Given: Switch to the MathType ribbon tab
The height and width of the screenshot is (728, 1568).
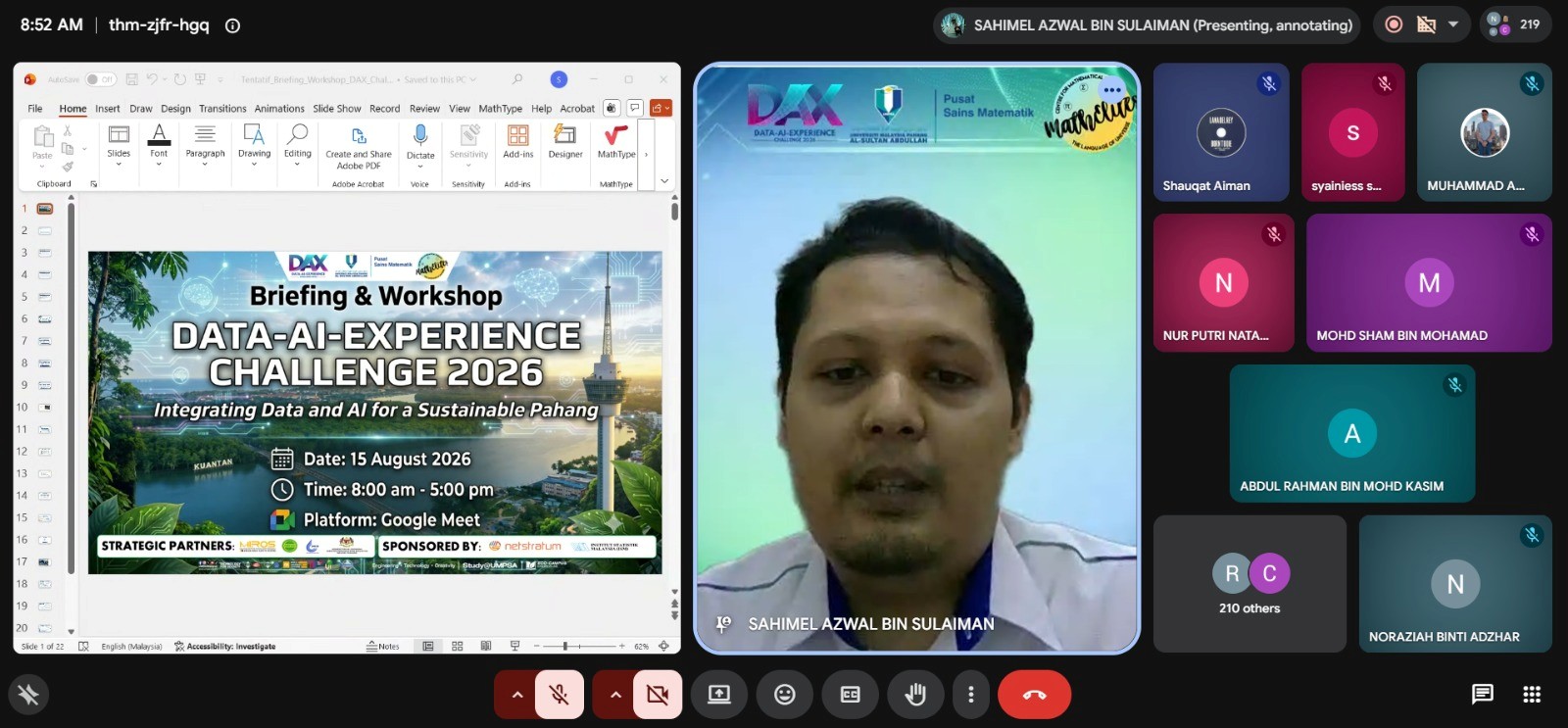Looking at the screenshot, I should [x=500, y=109].
